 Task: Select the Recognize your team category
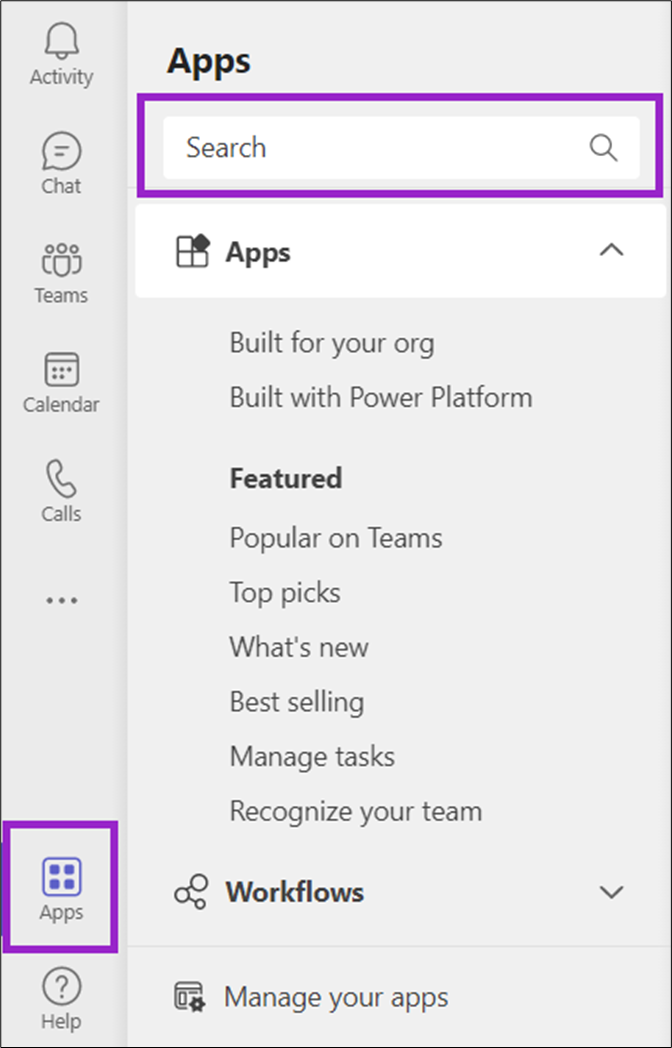356,811
